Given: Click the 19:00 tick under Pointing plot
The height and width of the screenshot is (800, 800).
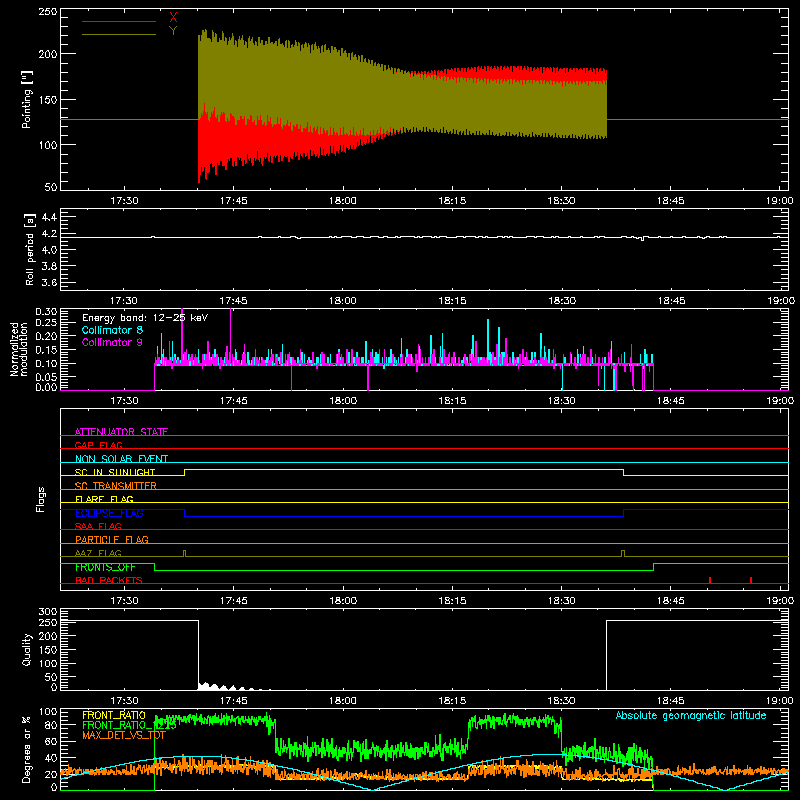Looking at the screenshot, I should tap(780, 201).
